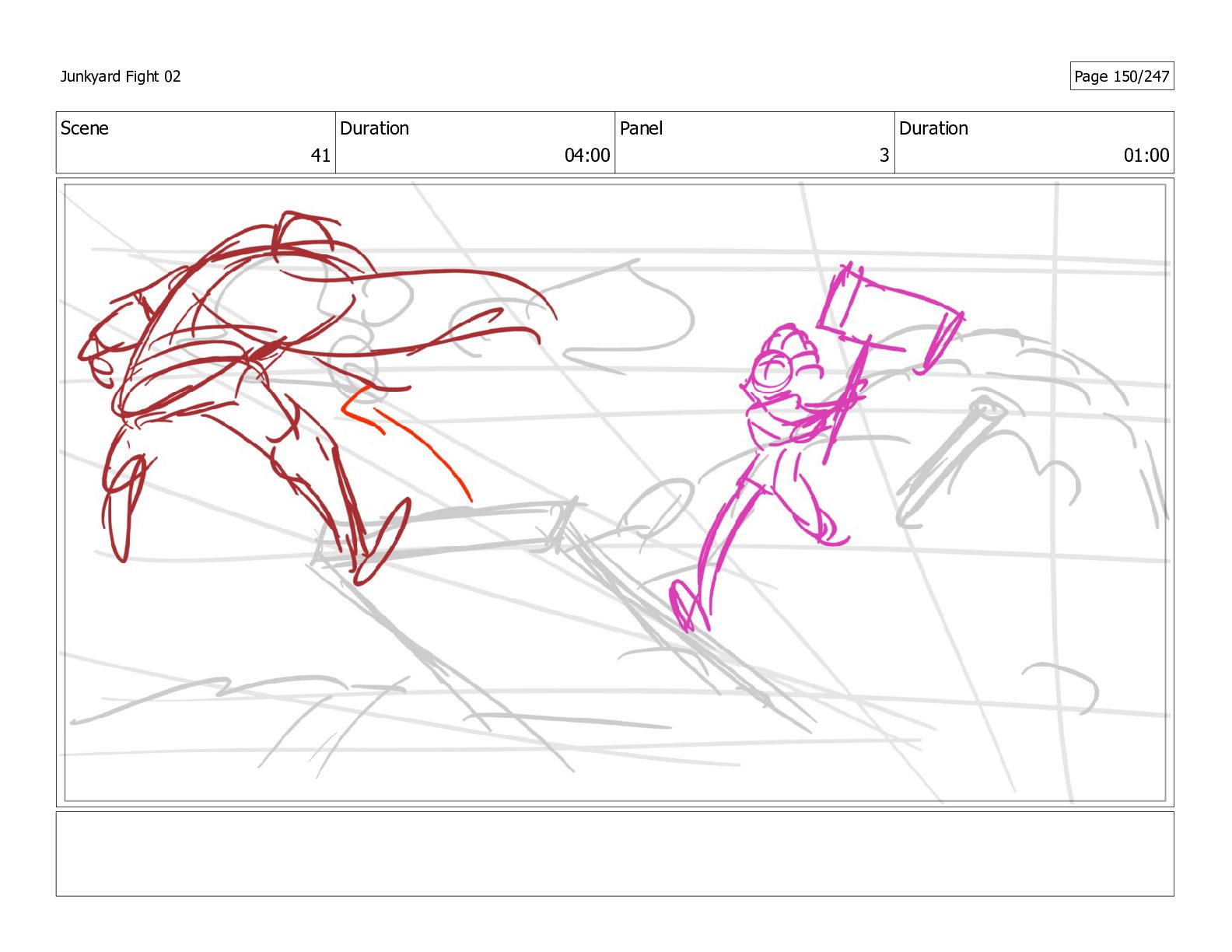This screenshot has width=1232, height=952.
Task: Select the scene duration value '04:00'
Action: (x=587, y=156)
